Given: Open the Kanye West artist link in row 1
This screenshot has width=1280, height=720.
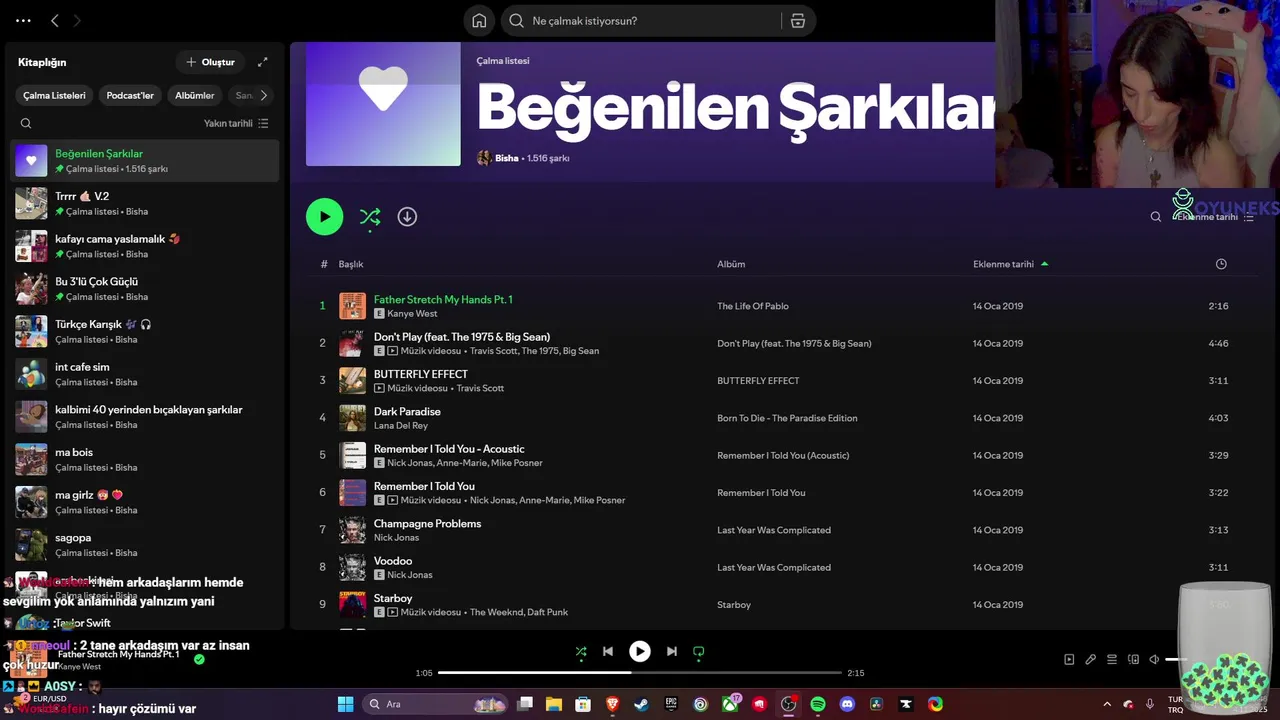Looking at the screenshot, I should click(412, 314).
